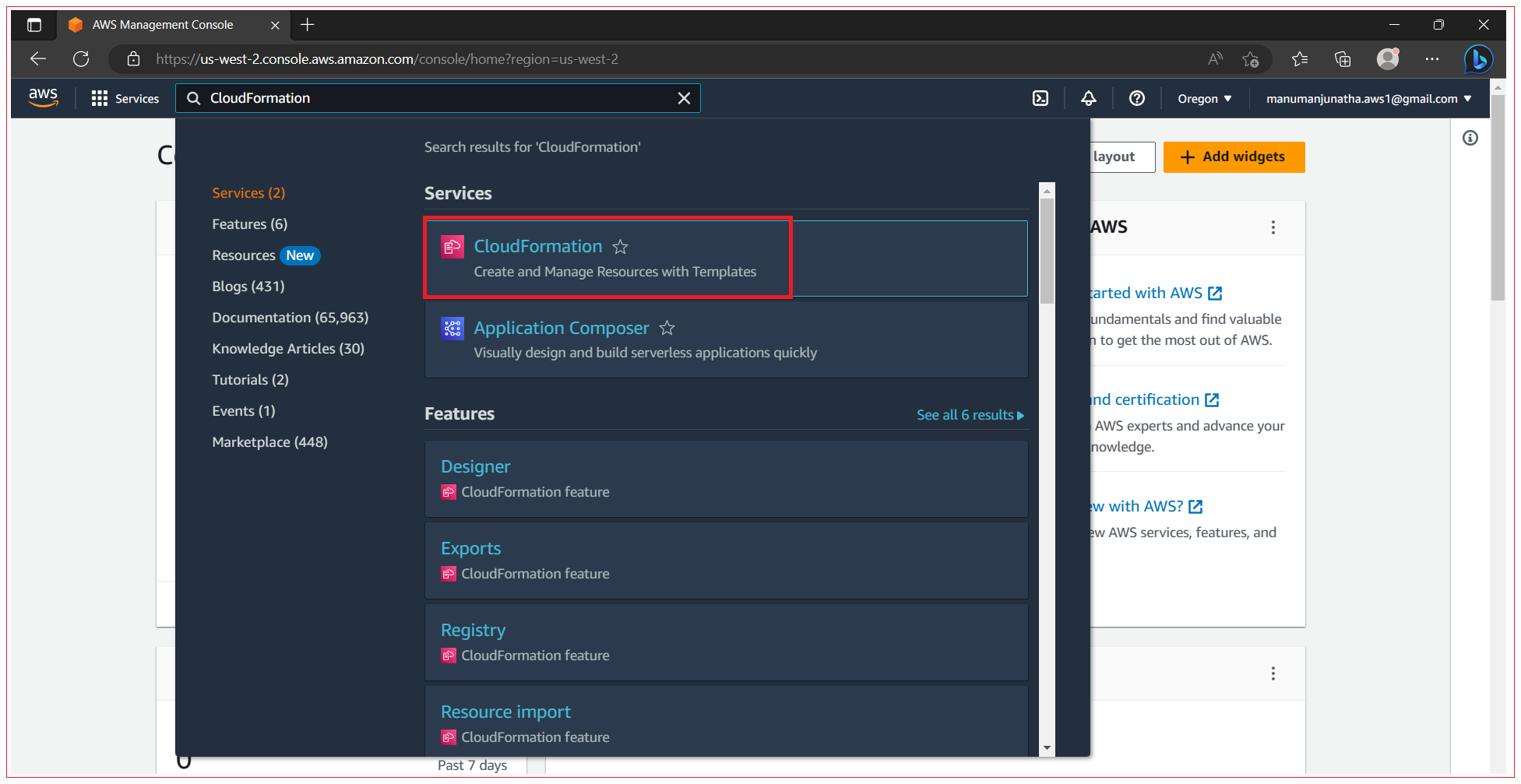Open the Resource import feature
The width and height of the screenshot is (1521, 784).
[x=505, y=712]
